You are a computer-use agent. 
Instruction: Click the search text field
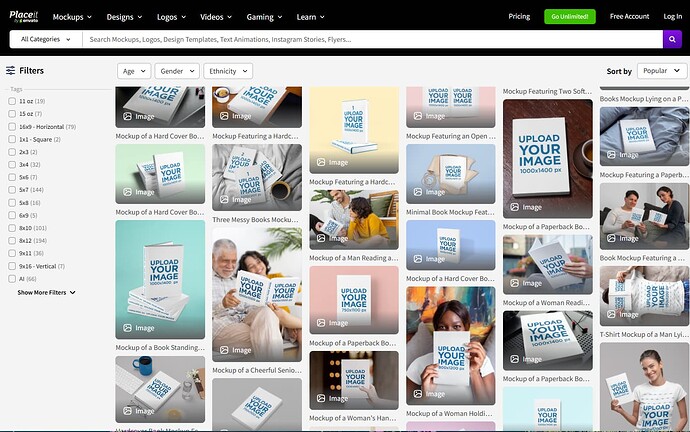[x=372, y=39]
